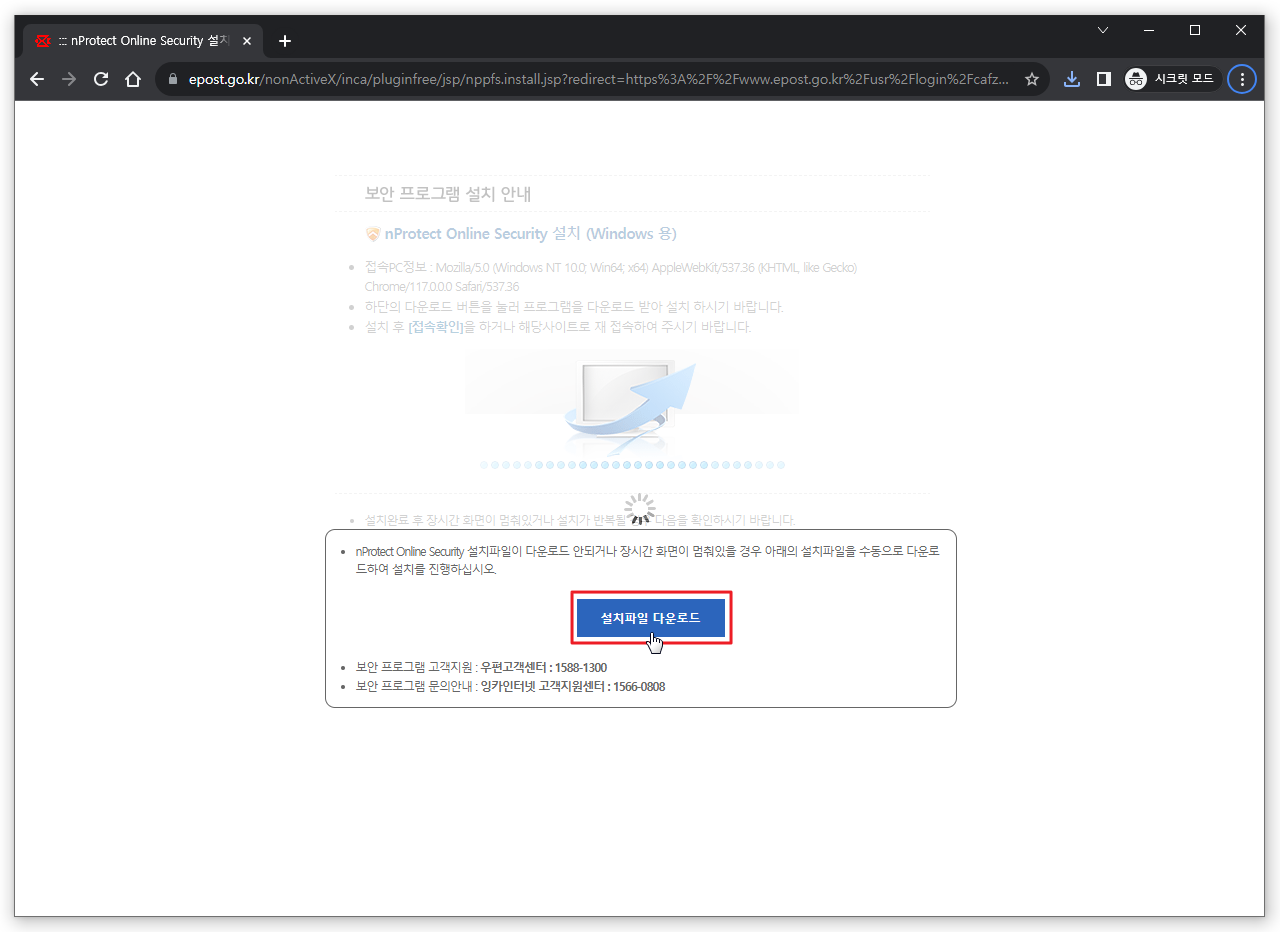Open the 시크릿 모드 incognito indicator

(x=1171, y=79)
